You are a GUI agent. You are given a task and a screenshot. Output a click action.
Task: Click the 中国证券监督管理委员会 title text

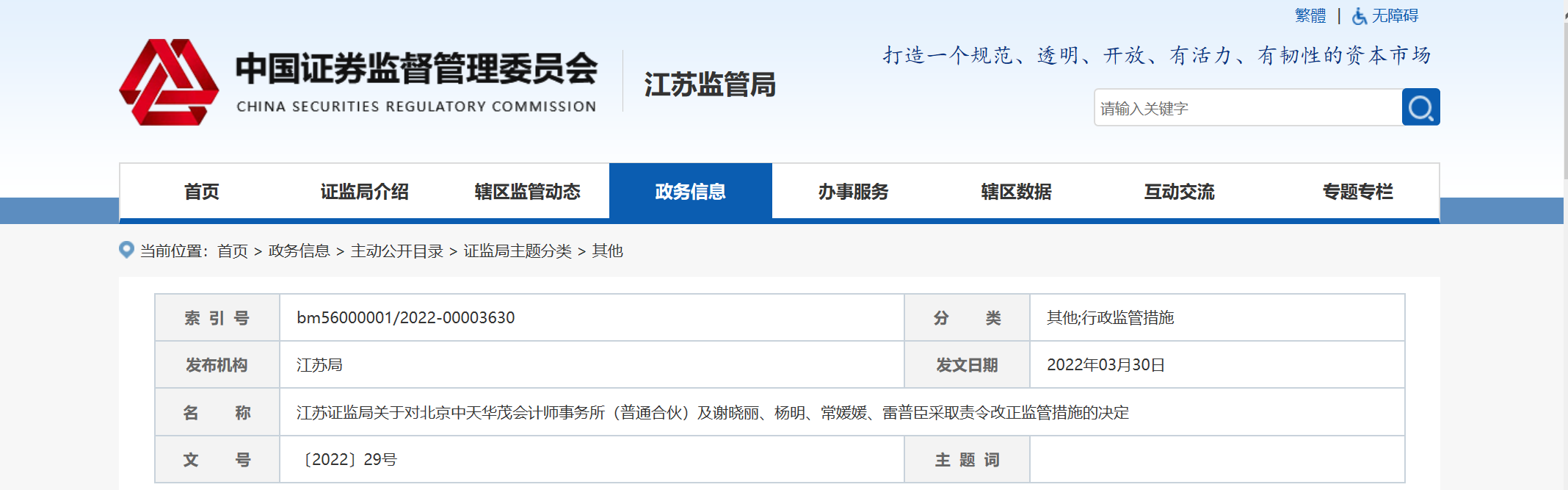click(416, 69)
